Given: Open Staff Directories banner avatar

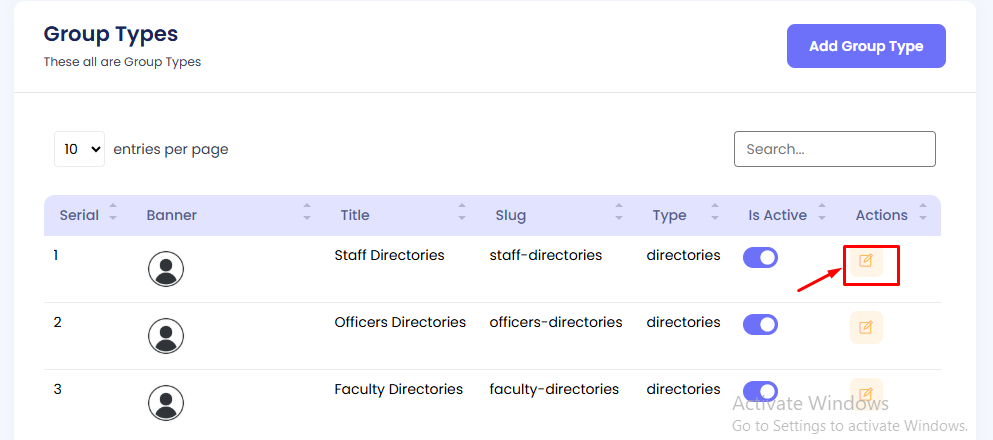Looking at the screenshot, I should point(166,269).
